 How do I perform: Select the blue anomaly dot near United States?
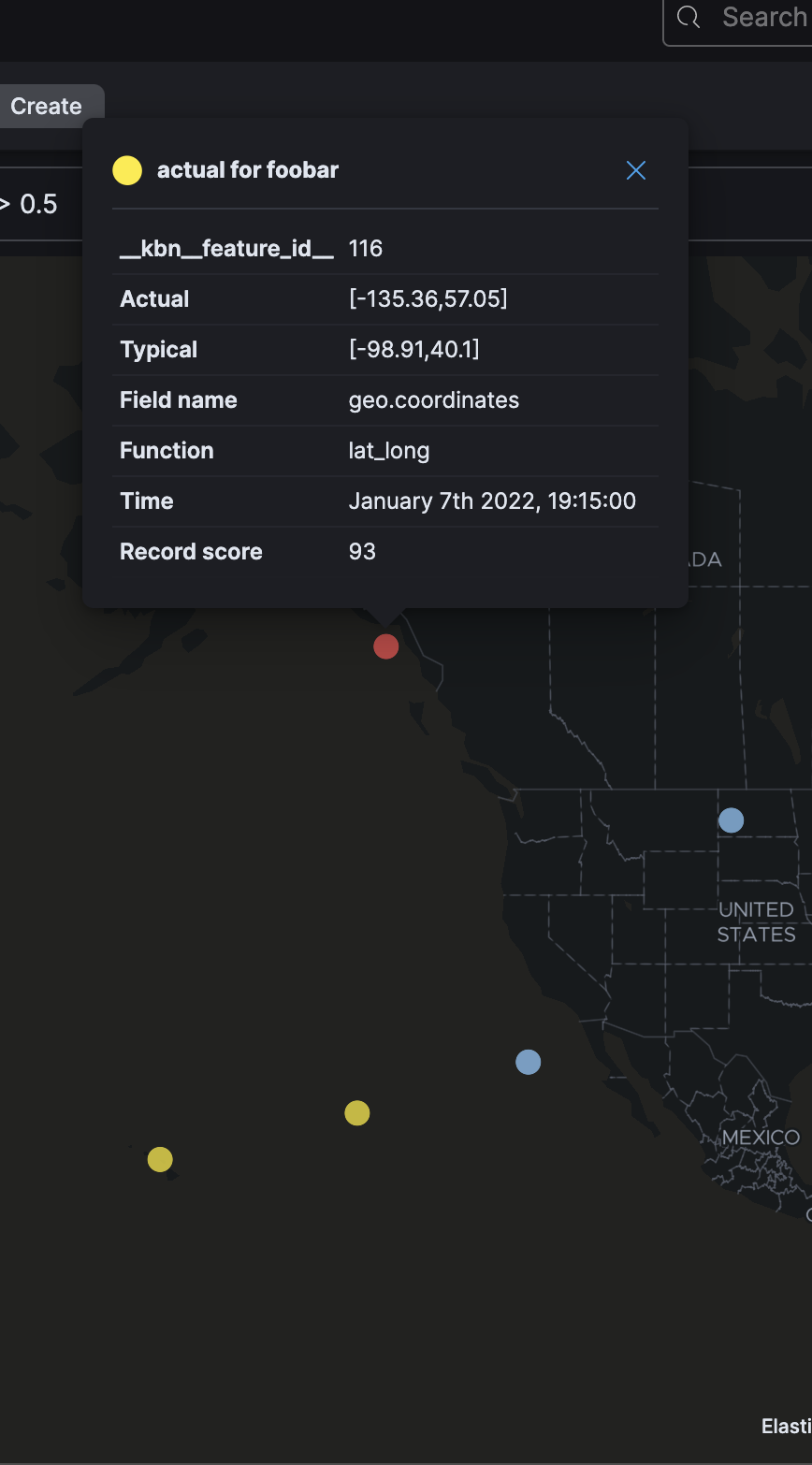click(731, 820)
